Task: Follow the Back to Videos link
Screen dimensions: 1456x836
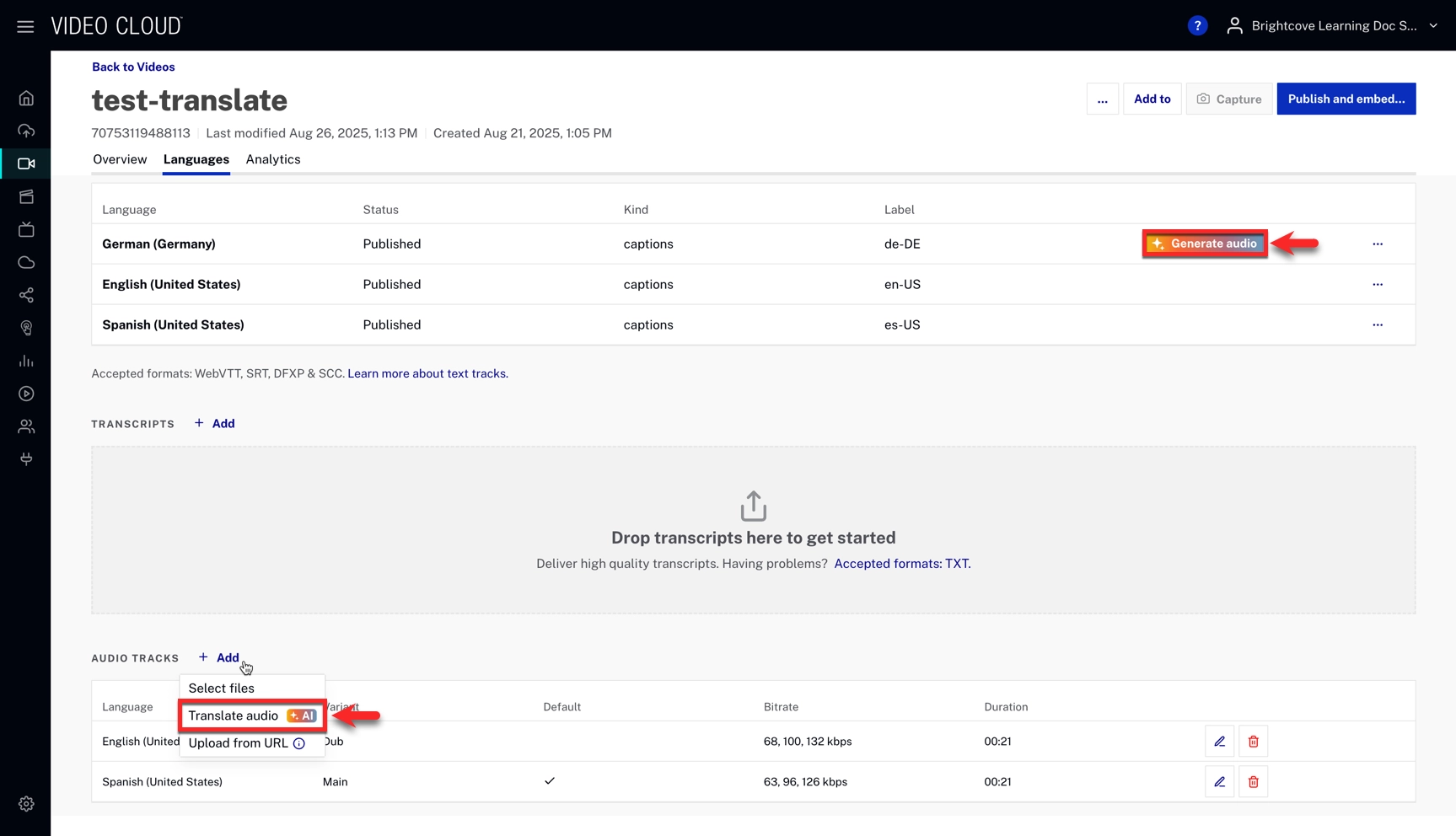Action: coord(133,67)
